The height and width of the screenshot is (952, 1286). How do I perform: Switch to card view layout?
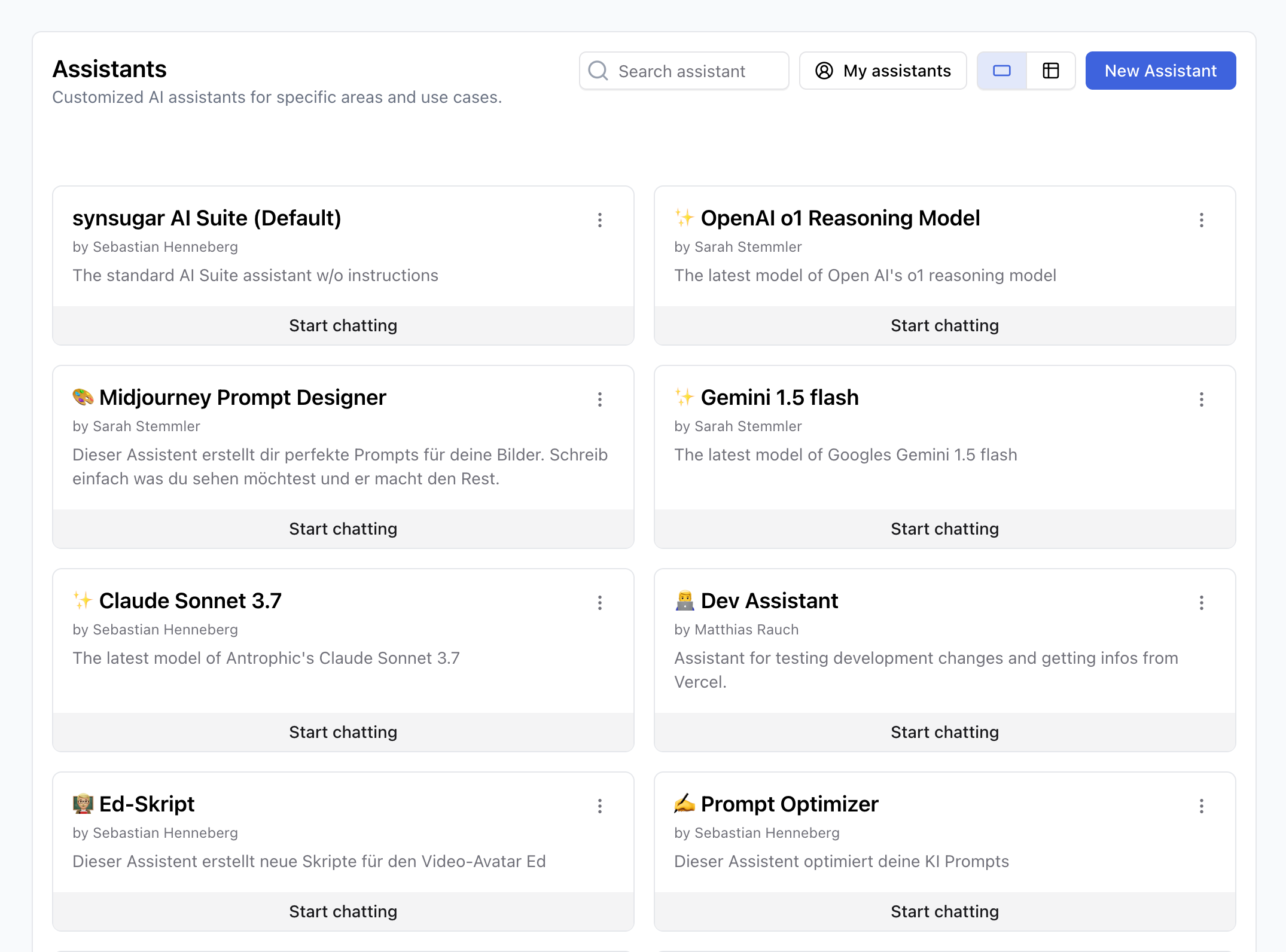[1001, 71]
